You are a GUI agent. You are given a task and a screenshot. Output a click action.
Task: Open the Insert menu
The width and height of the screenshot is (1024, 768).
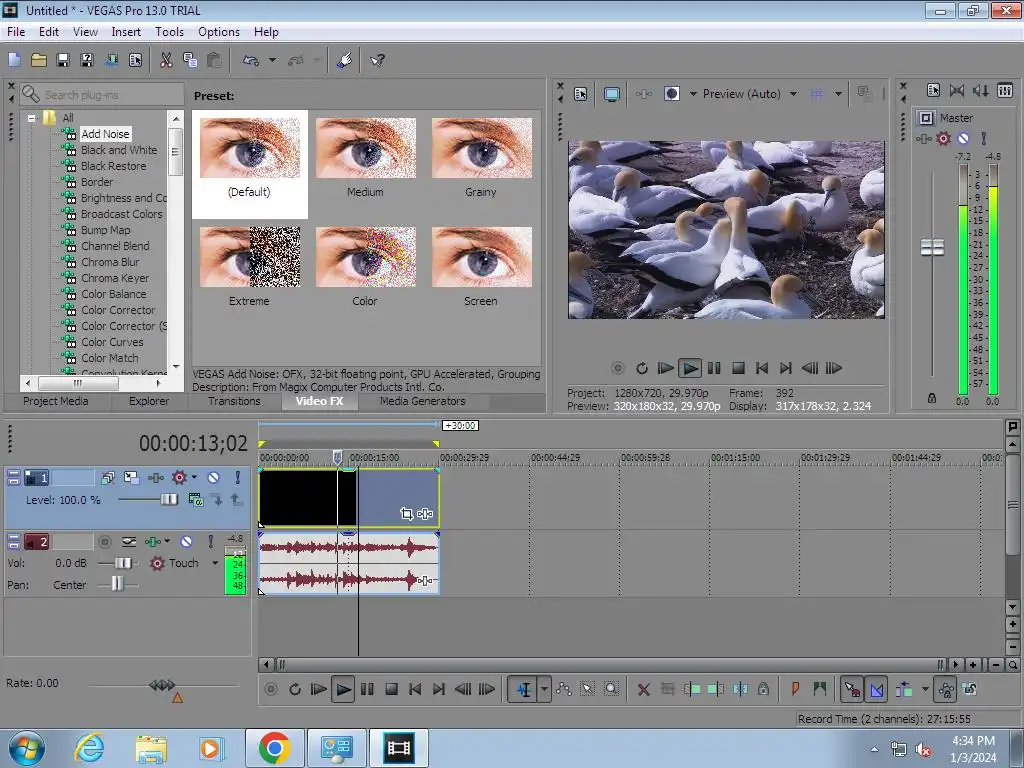pos(126,32)
